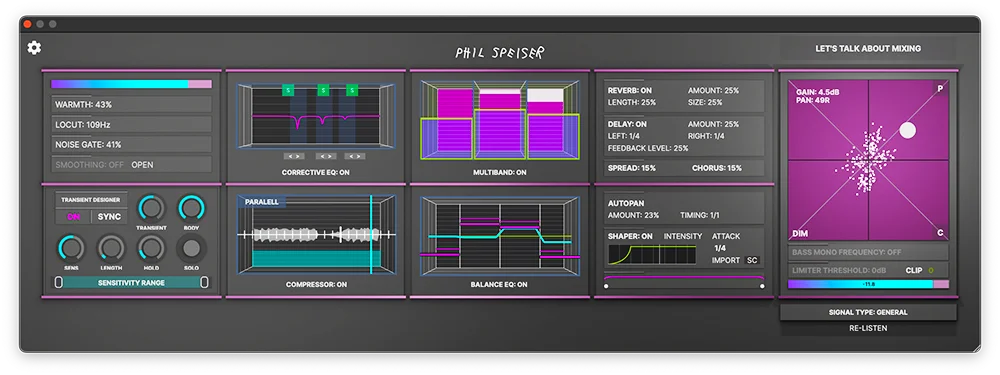Adjust the BODY knob

(x=191, y=209)
